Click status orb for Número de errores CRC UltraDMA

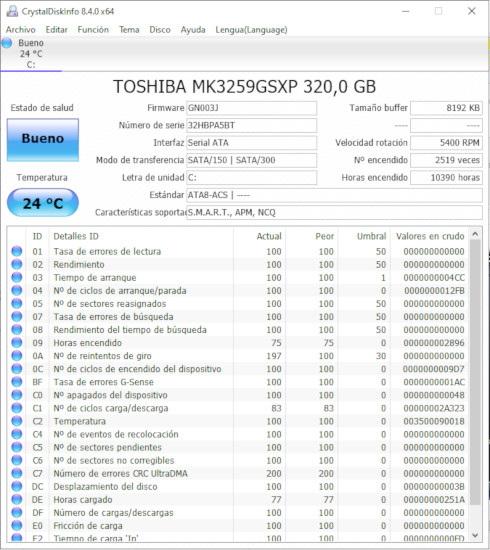pyautogui.click(x=16, y=473)
